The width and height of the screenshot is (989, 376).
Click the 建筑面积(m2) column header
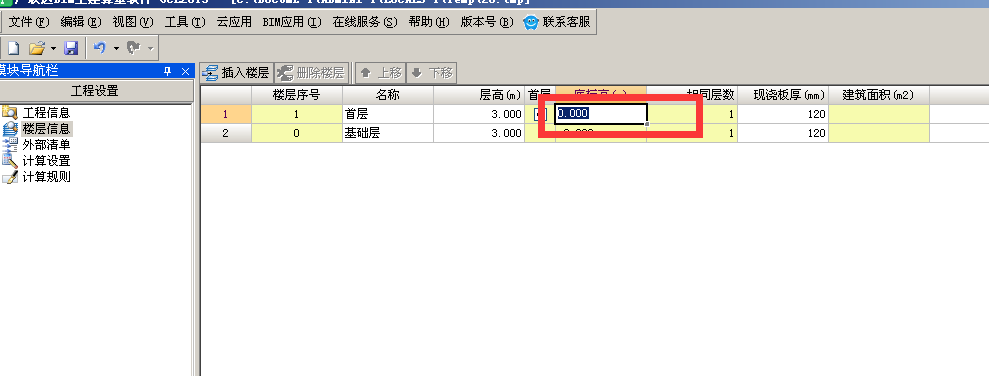[x=879, y=95]
